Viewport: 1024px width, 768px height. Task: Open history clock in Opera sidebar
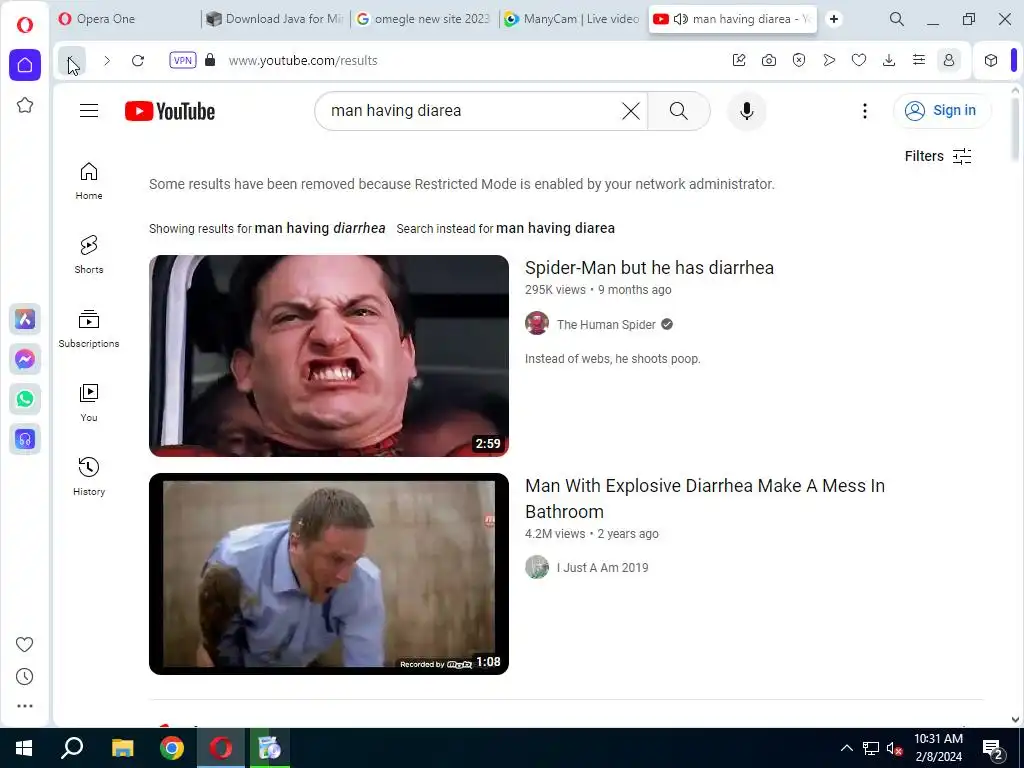click(25, 677)
